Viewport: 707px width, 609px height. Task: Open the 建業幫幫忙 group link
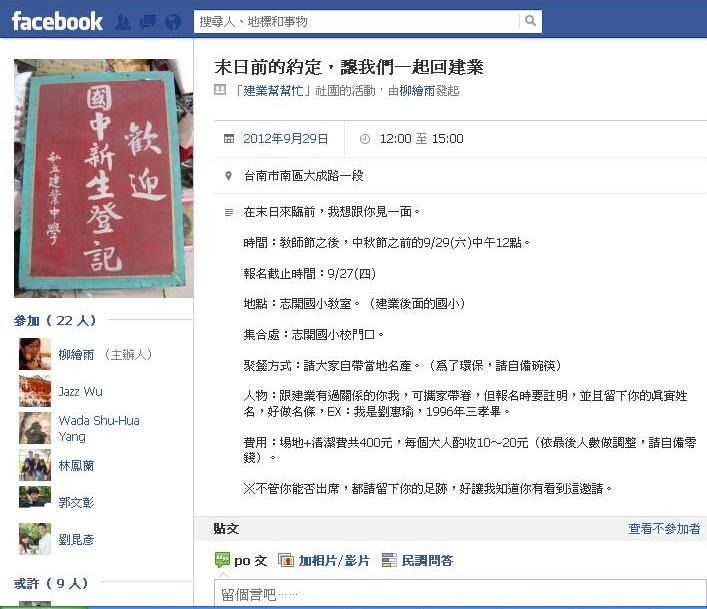[273, 91]
